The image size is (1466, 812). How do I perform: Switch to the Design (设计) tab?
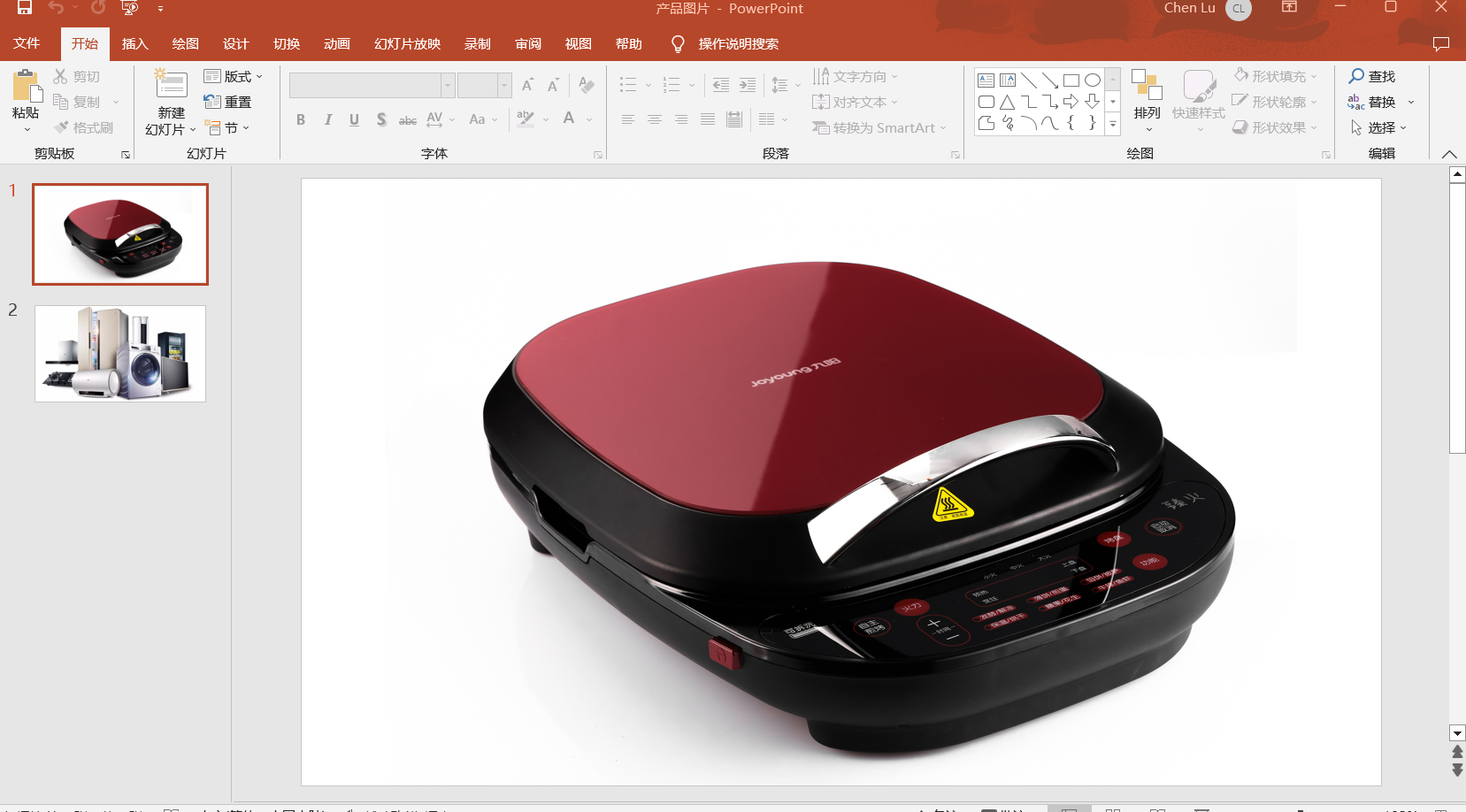coord(235,43)
